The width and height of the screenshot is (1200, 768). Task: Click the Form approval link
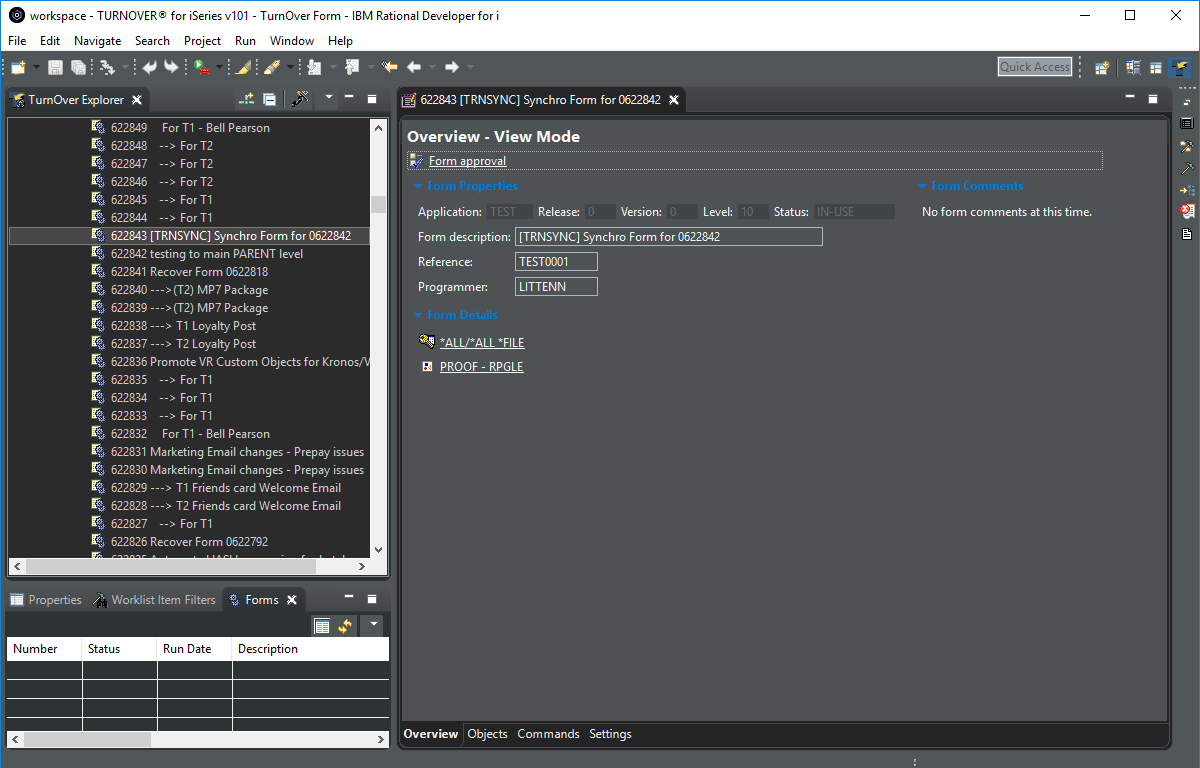467,161
